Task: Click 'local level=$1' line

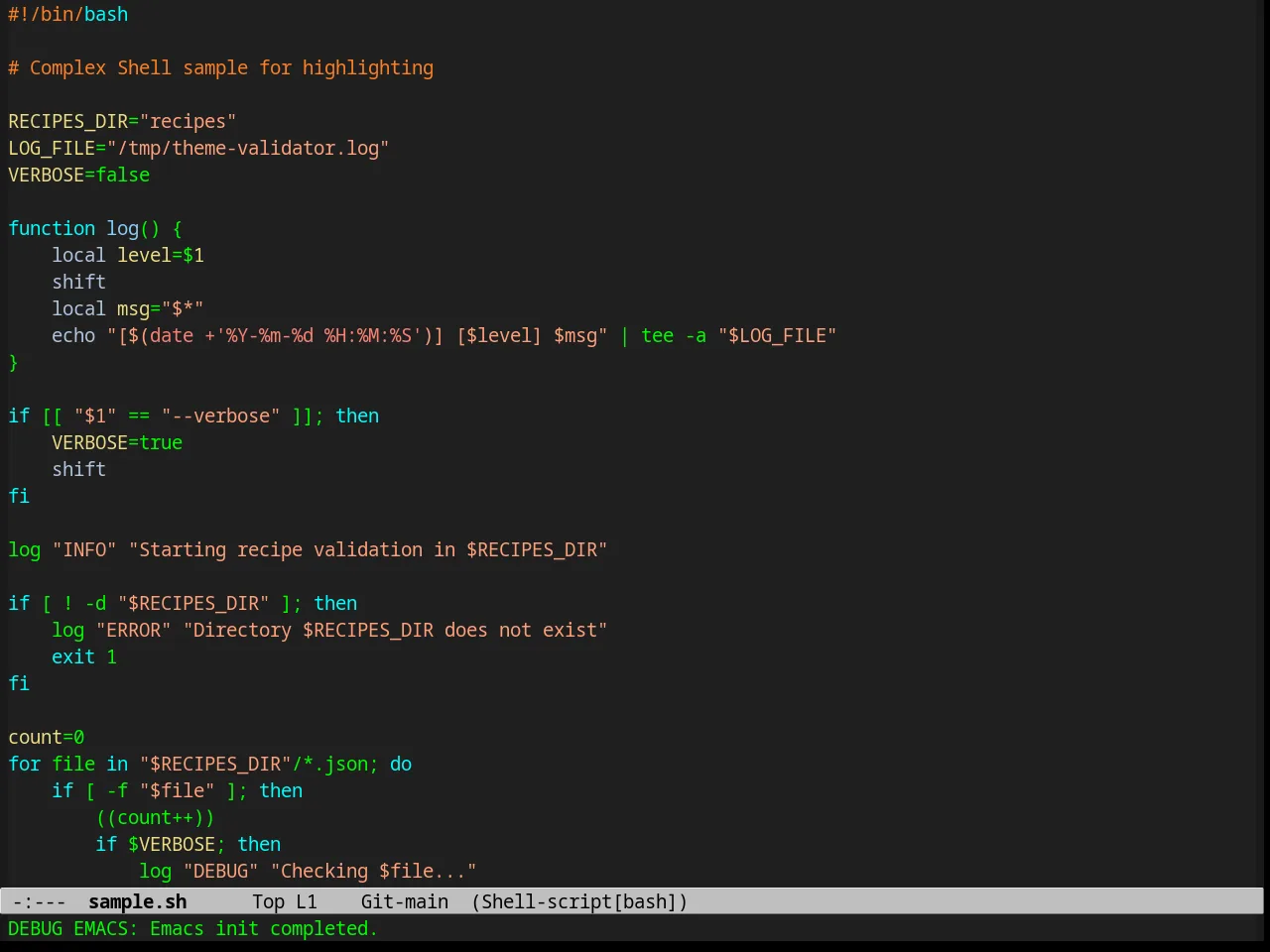Action: click(x=128, y=255)
